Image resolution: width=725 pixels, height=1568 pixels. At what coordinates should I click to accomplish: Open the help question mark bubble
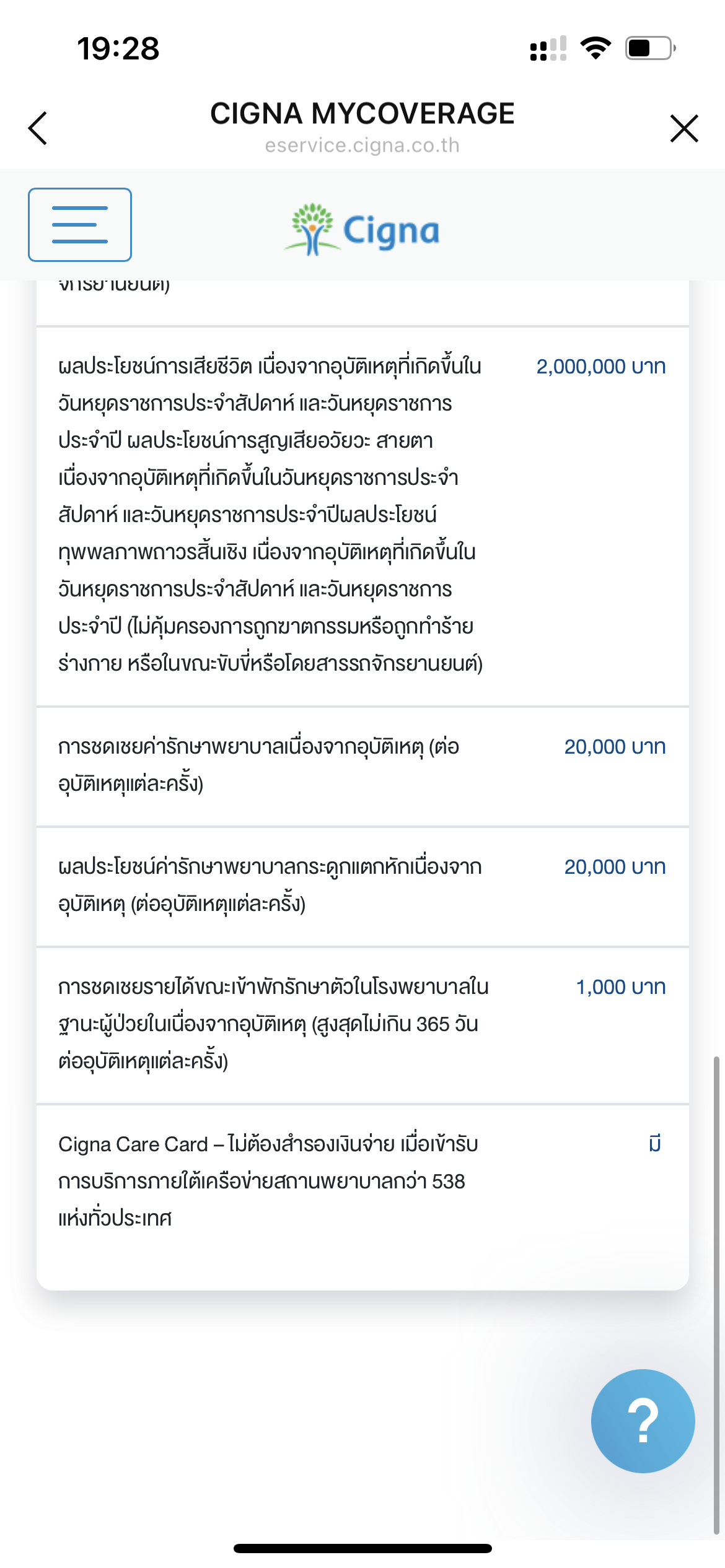(643, 1421)
